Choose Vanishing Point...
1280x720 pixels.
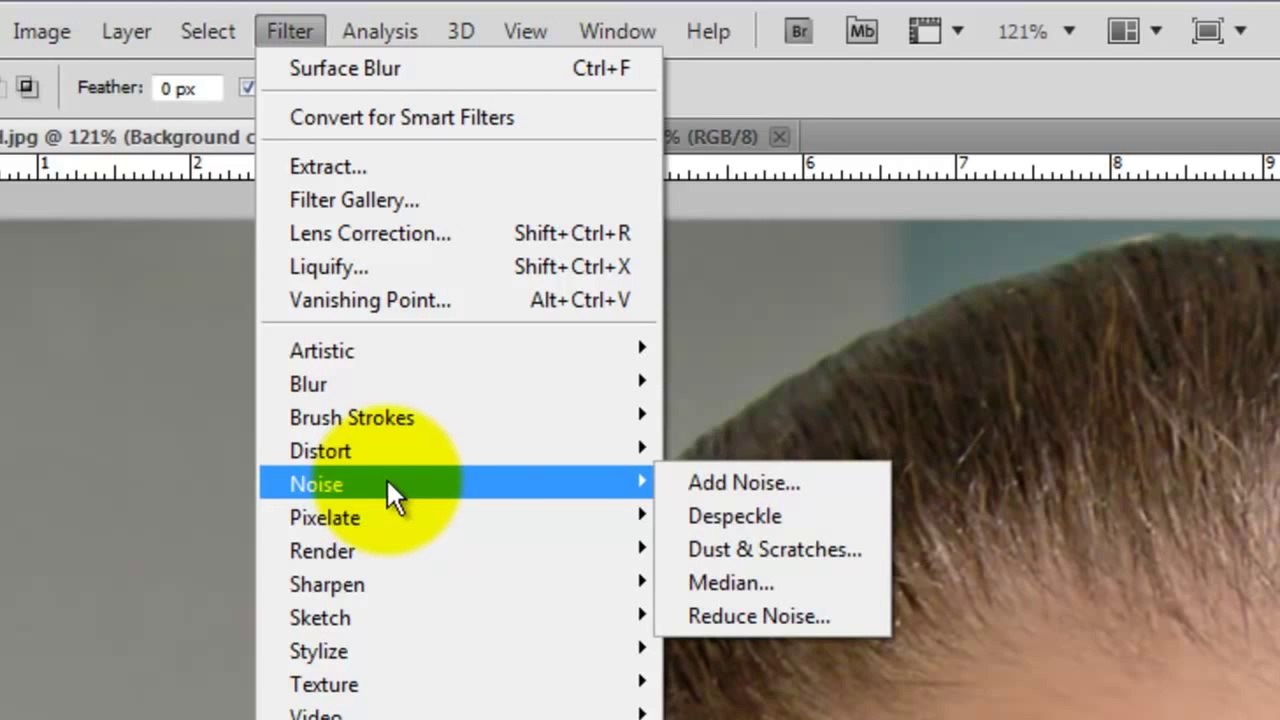(x=459, y=300)
